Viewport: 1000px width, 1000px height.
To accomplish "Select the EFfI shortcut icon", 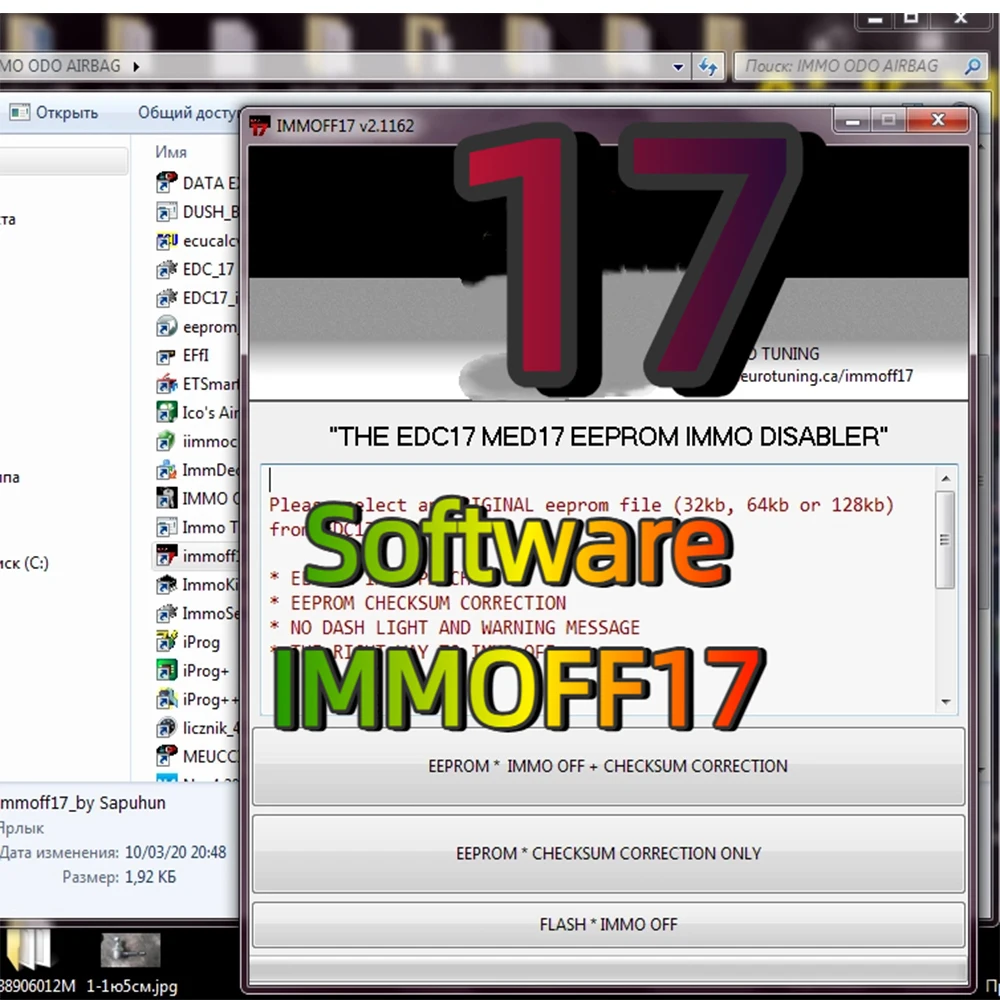I will coord(166,355).
